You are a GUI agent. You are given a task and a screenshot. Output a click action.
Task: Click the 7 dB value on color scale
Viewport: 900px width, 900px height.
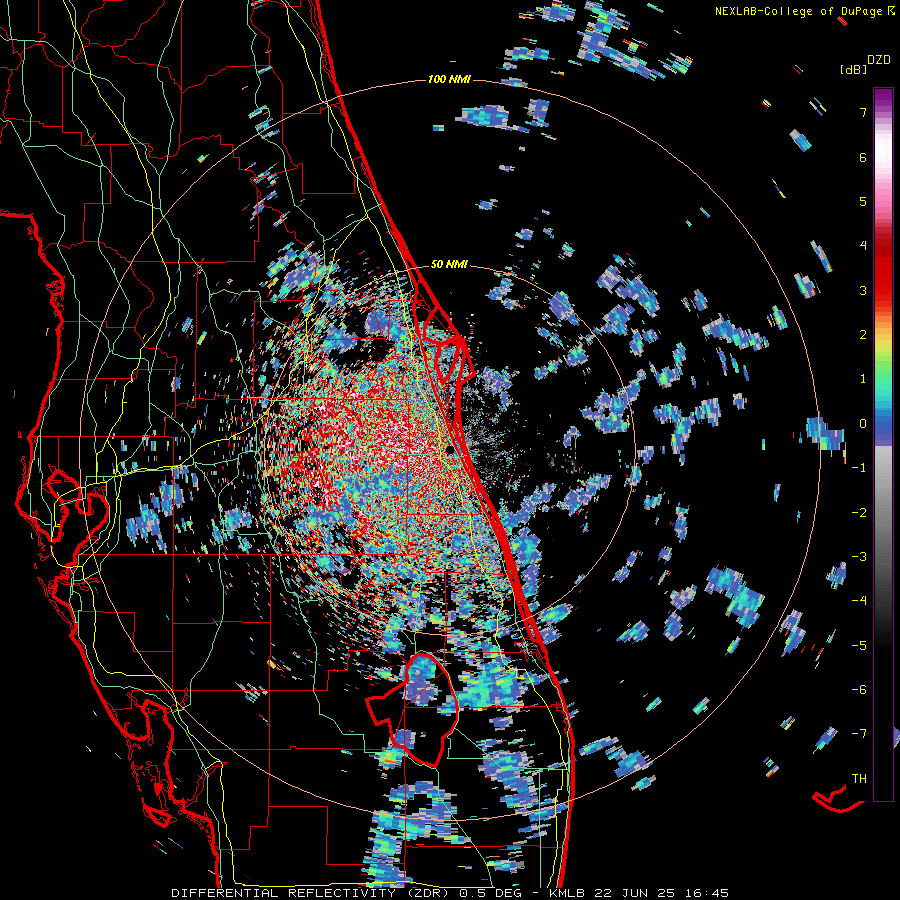pyautogui.click(x=863, y=112)
